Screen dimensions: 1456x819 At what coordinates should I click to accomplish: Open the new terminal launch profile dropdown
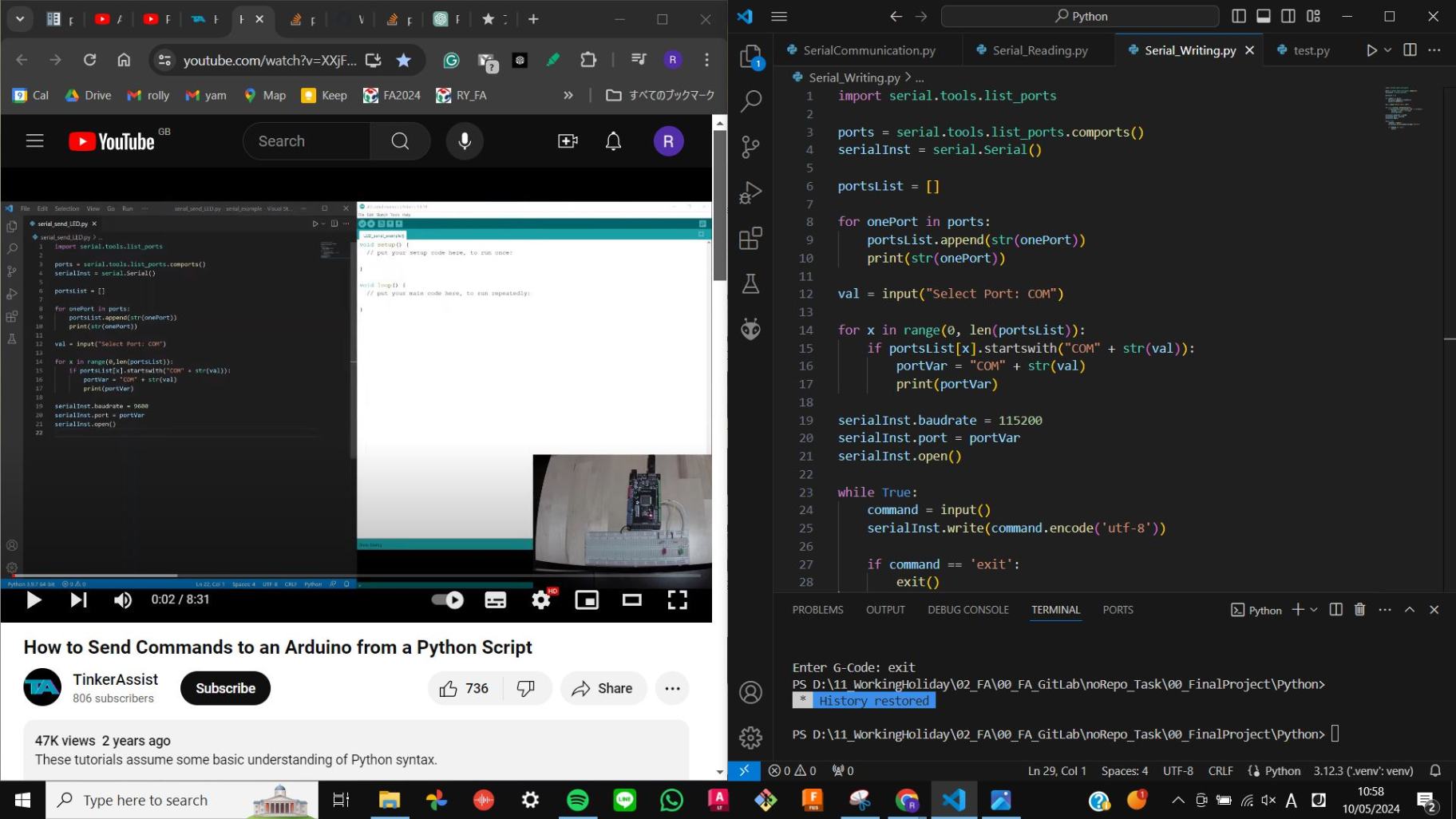[1314, 610]
